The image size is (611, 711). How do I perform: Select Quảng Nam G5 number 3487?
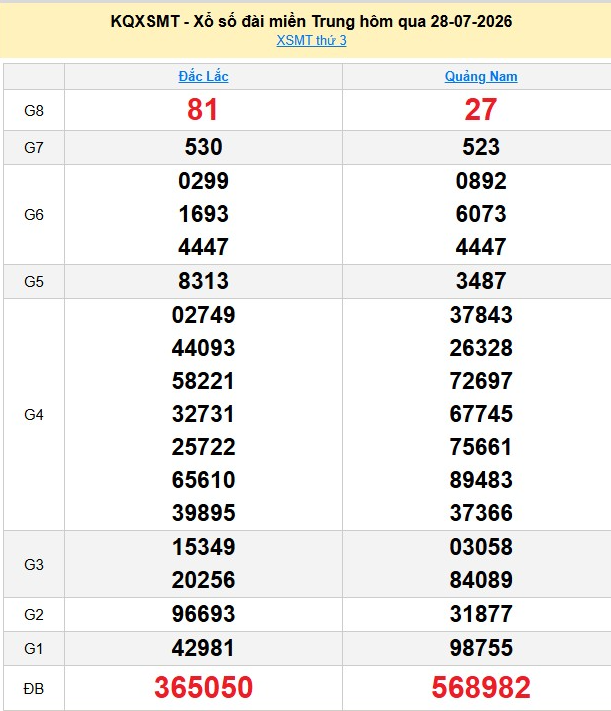(481, 281)
